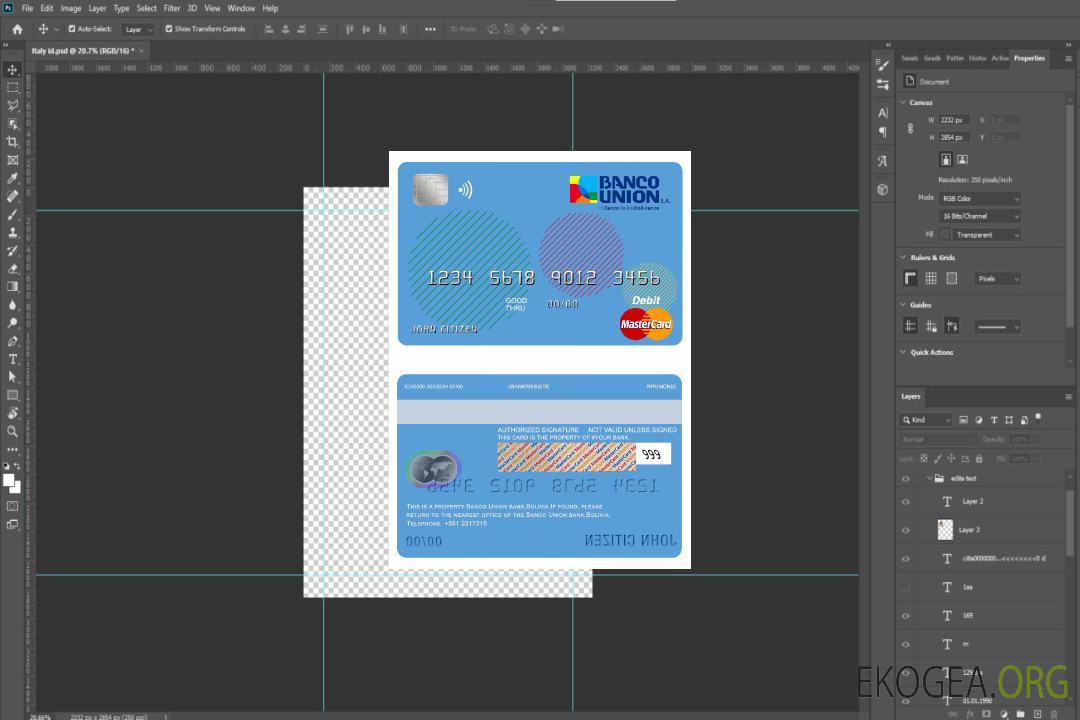
Task: Open the Character panel icon
Action: (883, 113)
